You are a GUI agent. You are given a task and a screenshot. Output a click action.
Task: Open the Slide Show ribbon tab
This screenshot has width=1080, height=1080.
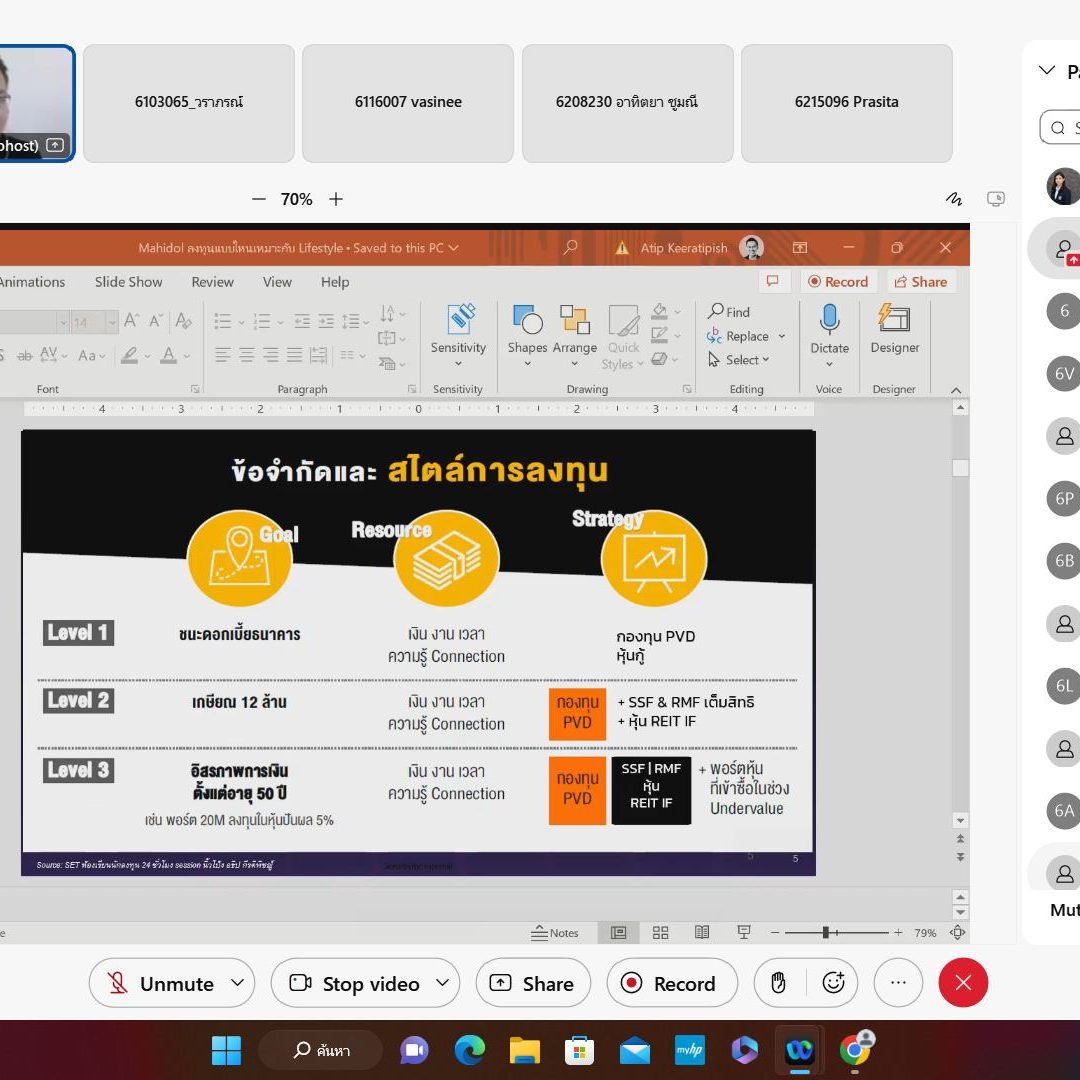pyautogui.click(x=128, y=282)
